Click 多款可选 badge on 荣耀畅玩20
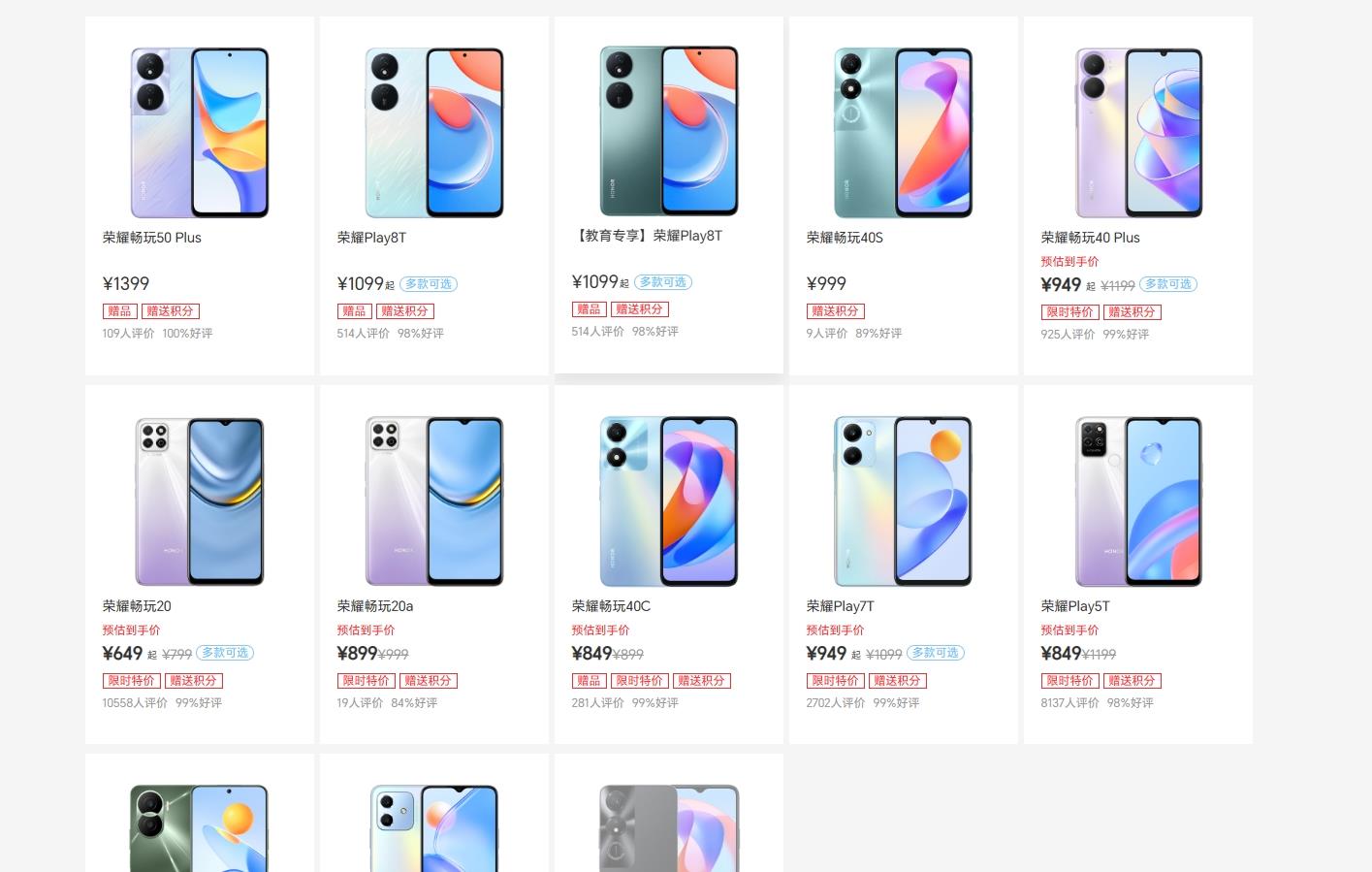The height and width of the screenshot is (872, 1372). [225, 653]
